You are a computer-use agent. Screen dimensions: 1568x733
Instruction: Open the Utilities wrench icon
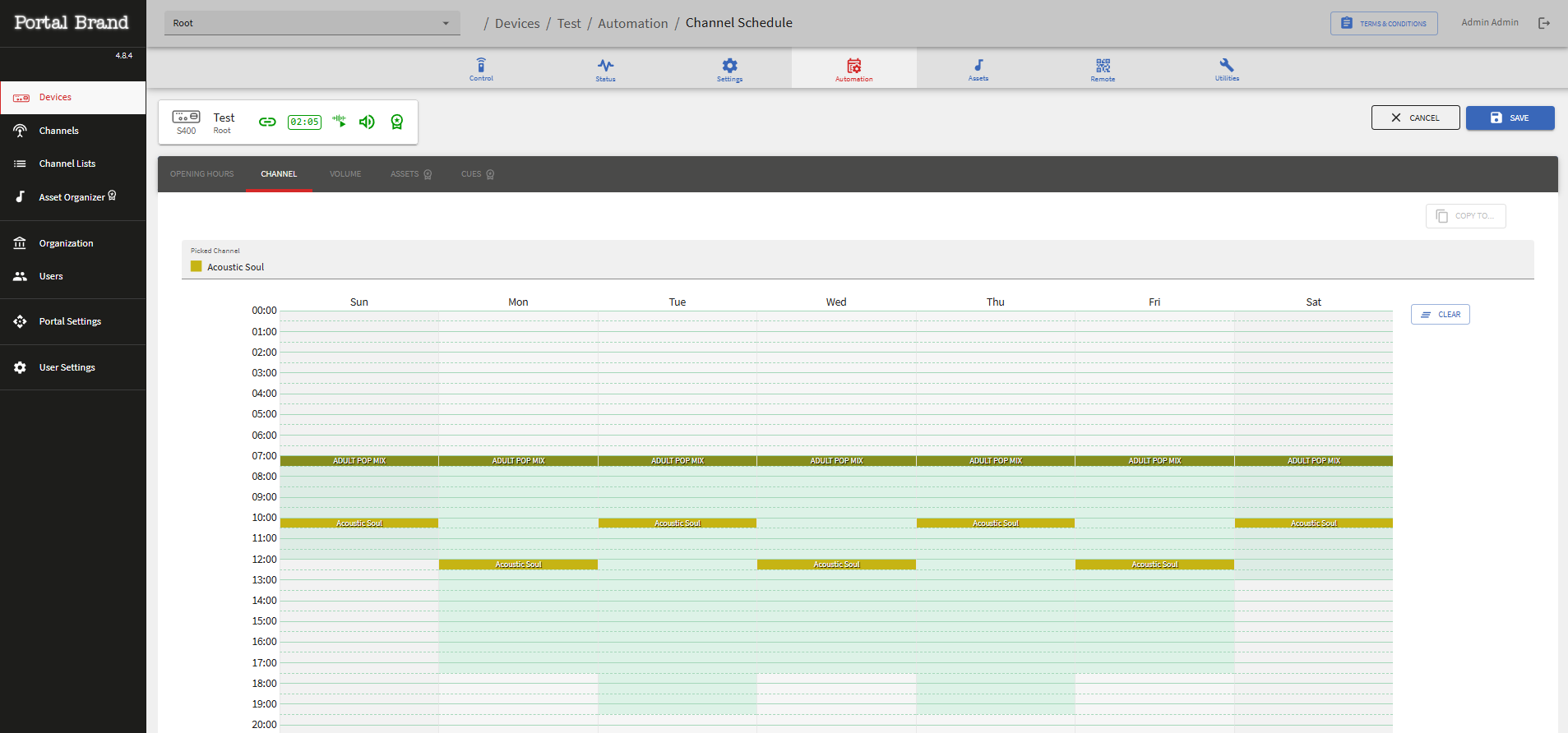pyautogui.click(x=1227, y=65)
